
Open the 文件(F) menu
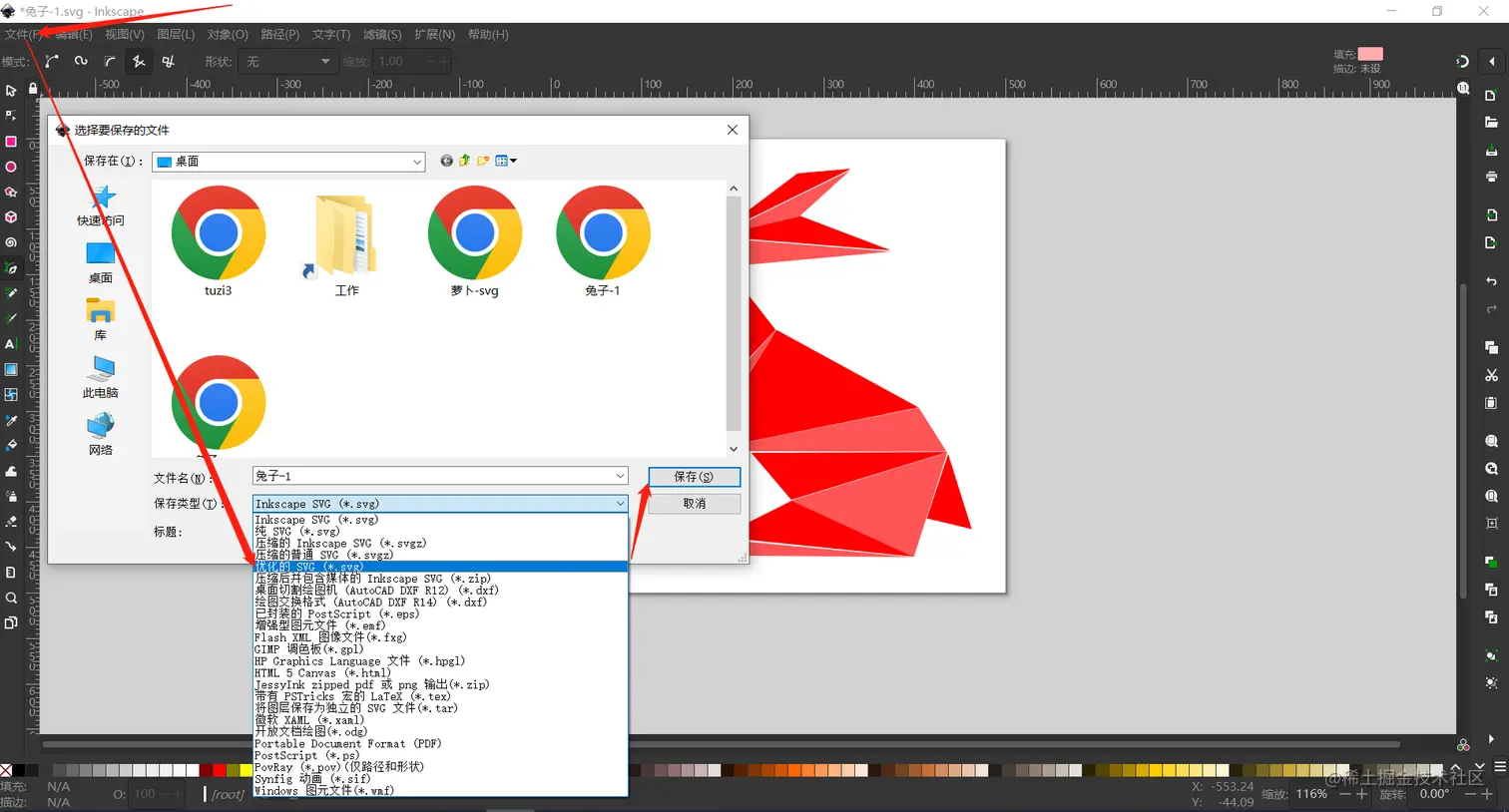tap(22, 35)
